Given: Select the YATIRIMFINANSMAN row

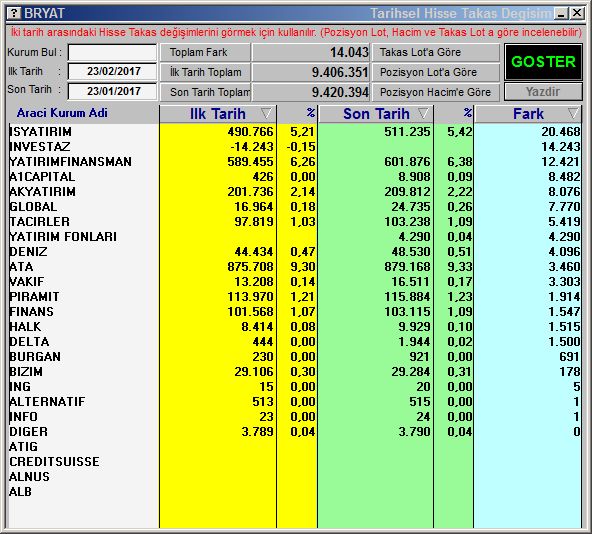Looking at the screenshot, I should [294, 162].
